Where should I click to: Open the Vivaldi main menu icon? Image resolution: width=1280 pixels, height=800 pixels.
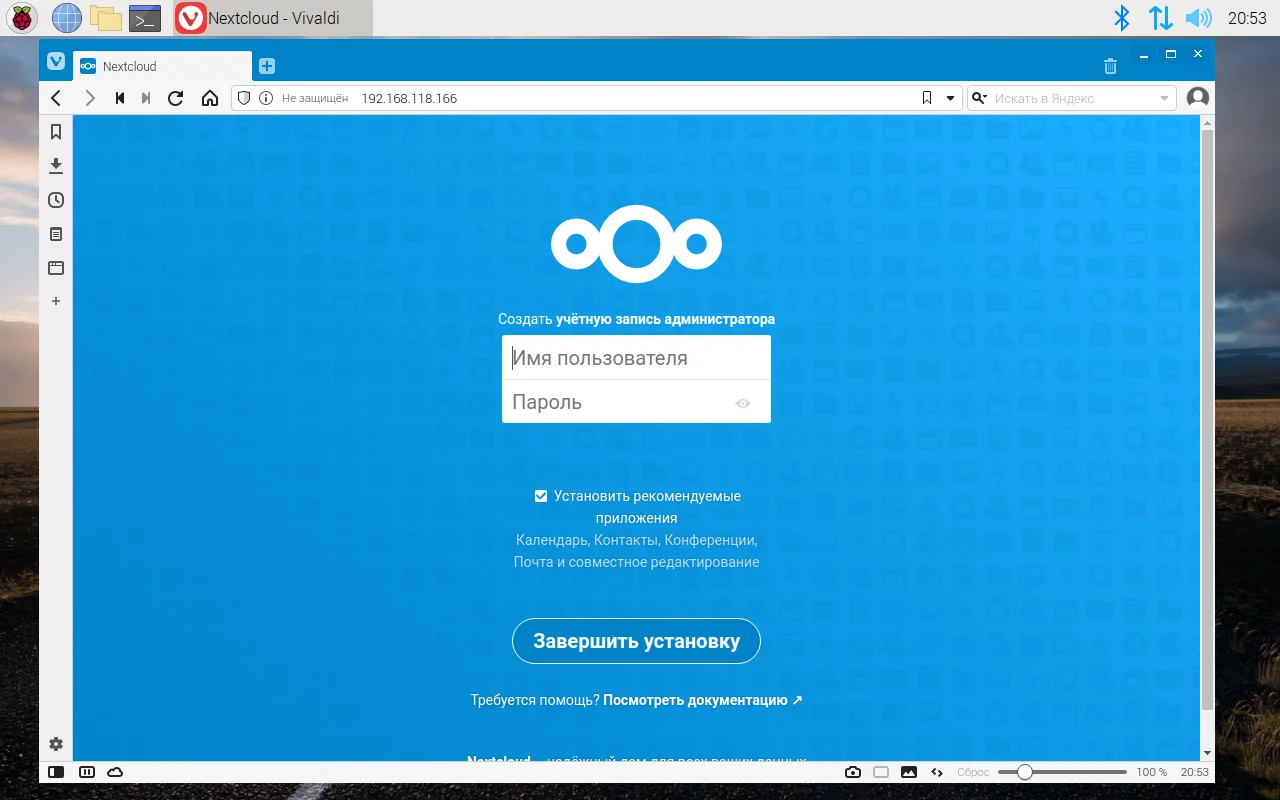[x=56, y=61]
